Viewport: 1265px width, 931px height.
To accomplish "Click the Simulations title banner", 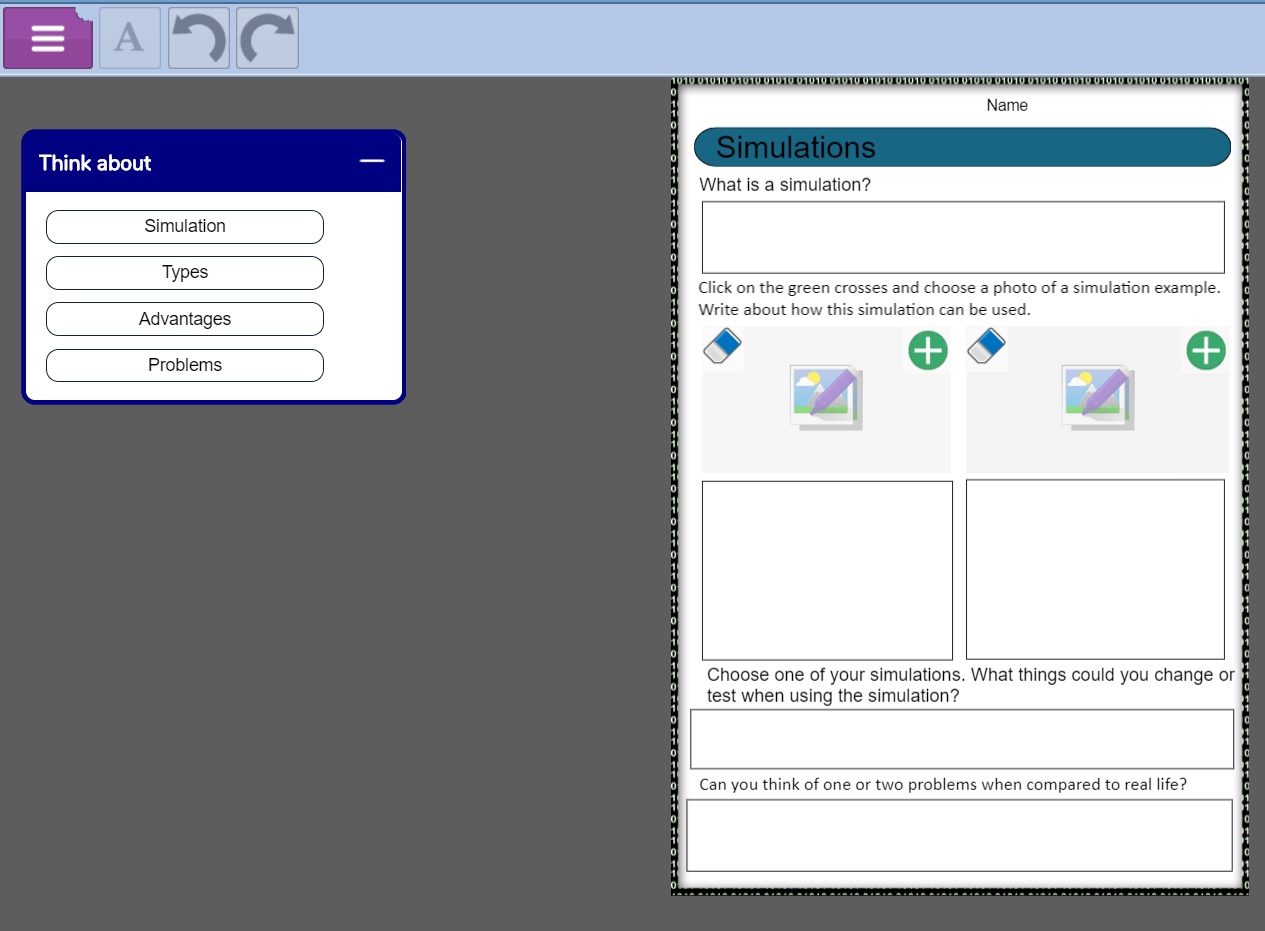I will pos(962,147).
